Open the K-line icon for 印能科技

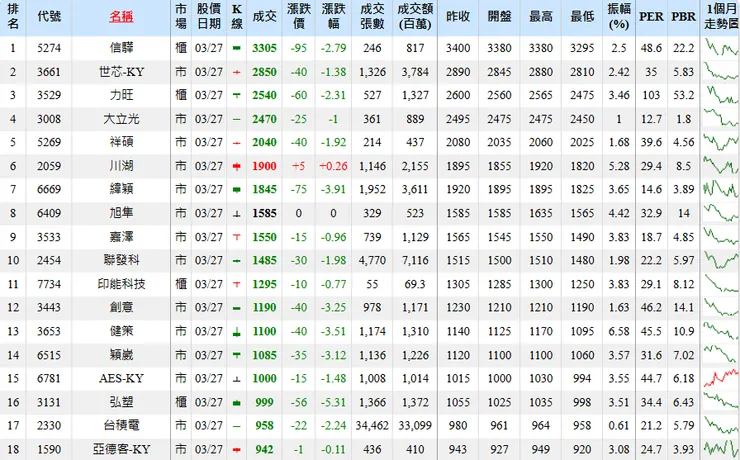pos(237,284)
